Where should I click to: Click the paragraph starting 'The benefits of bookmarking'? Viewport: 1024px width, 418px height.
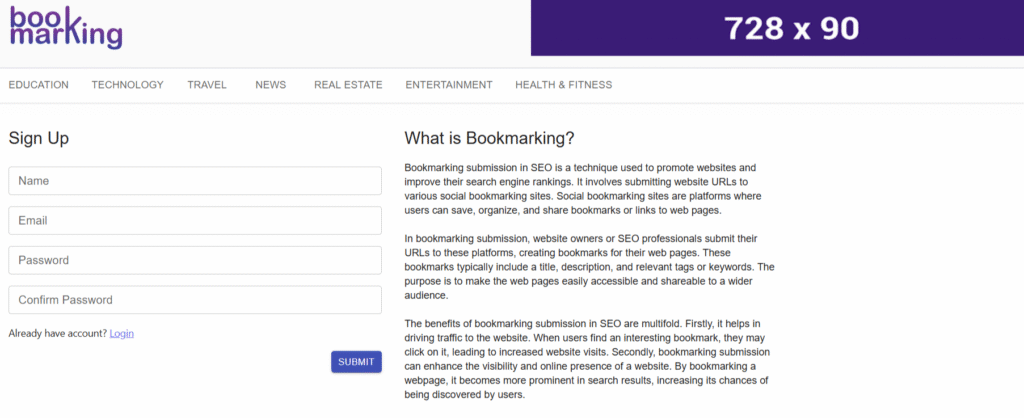[587, 359]
